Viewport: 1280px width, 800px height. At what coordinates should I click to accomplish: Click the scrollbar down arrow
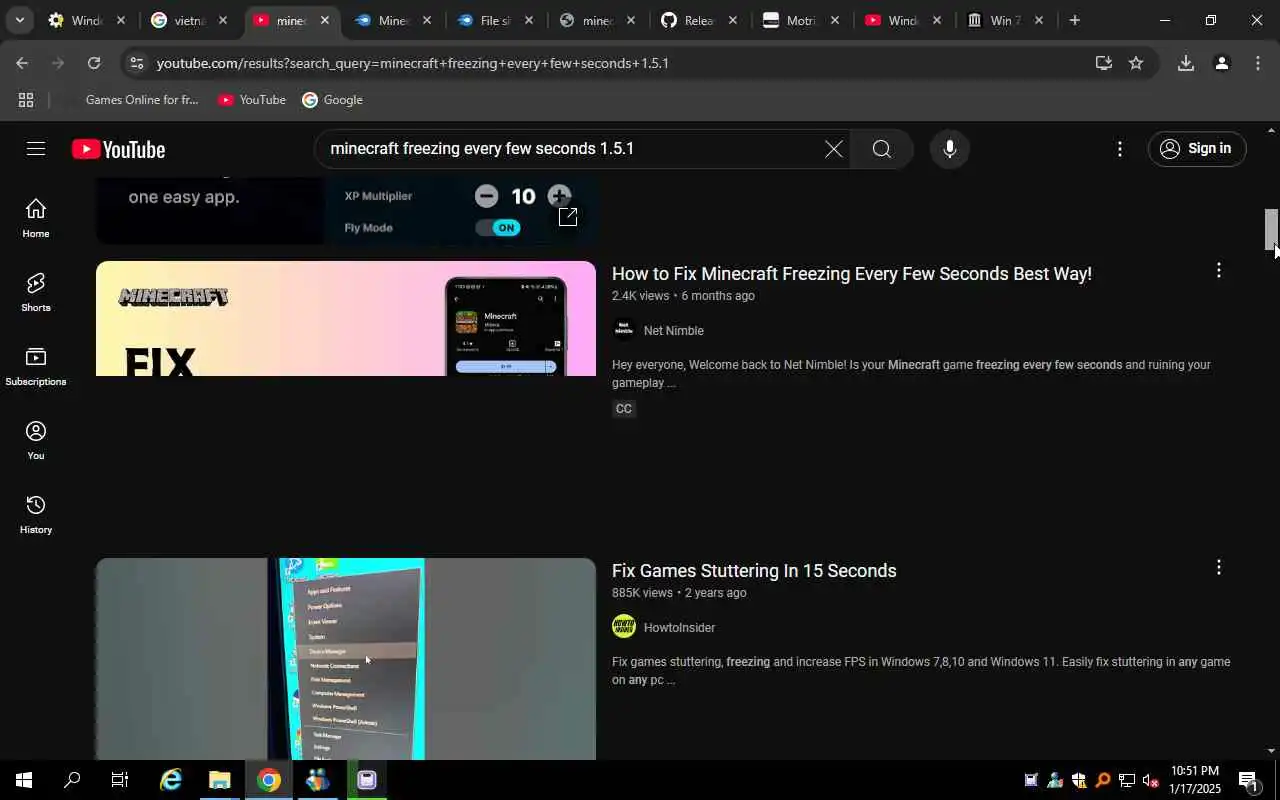click(x=1271, y=751)
